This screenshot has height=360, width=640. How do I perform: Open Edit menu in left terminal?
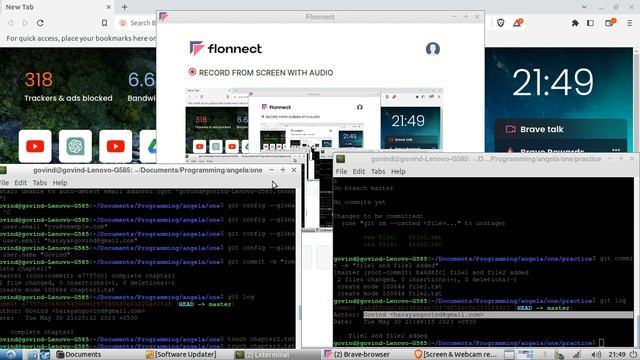pos(20,182)
